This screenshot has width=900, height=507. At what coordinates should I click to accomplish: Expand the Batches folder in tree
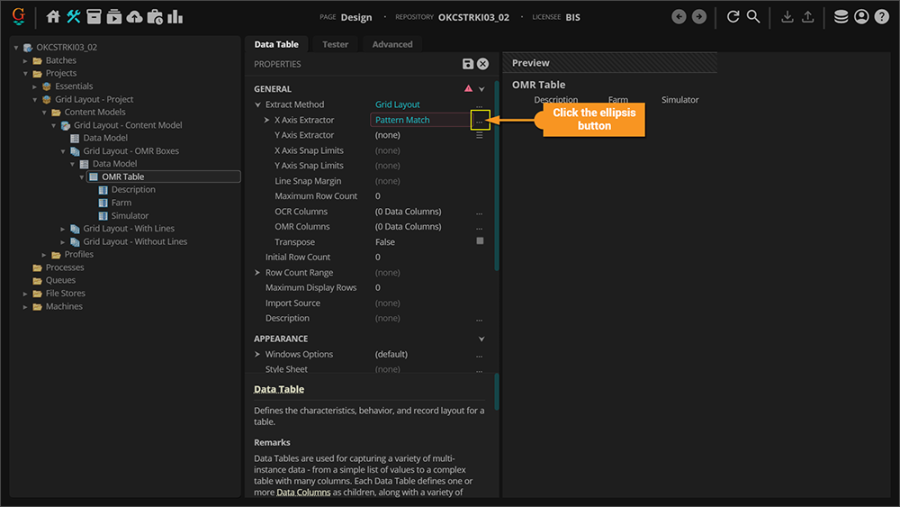click(27, 61)
